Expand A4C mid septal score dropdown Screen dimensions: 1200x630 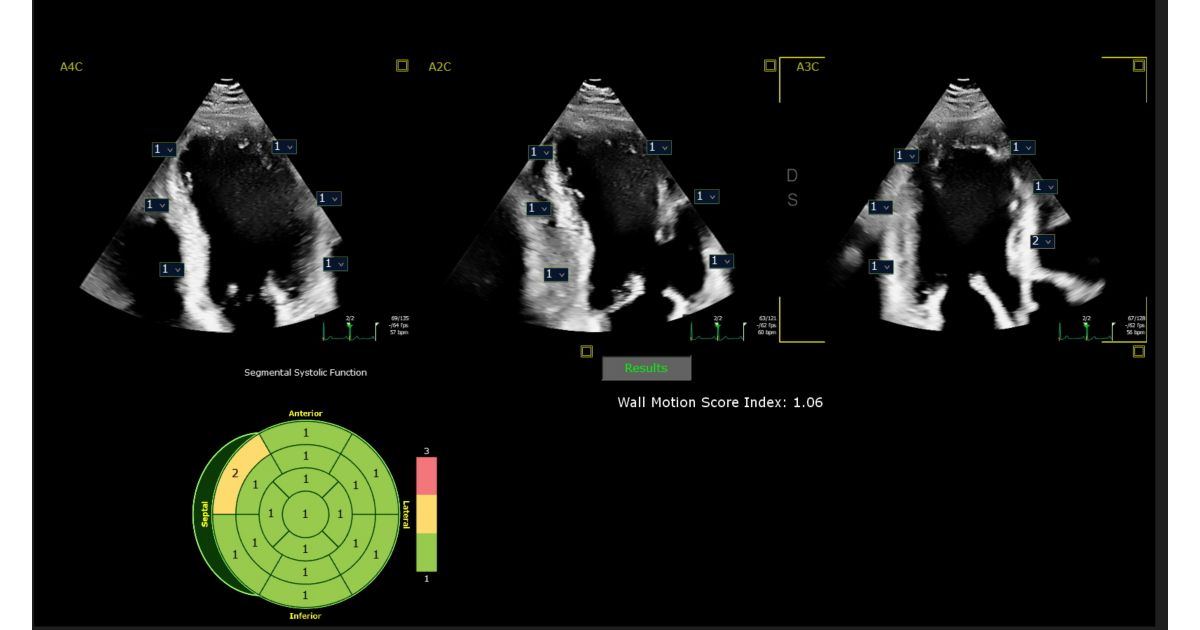click(x=158, y=205)
